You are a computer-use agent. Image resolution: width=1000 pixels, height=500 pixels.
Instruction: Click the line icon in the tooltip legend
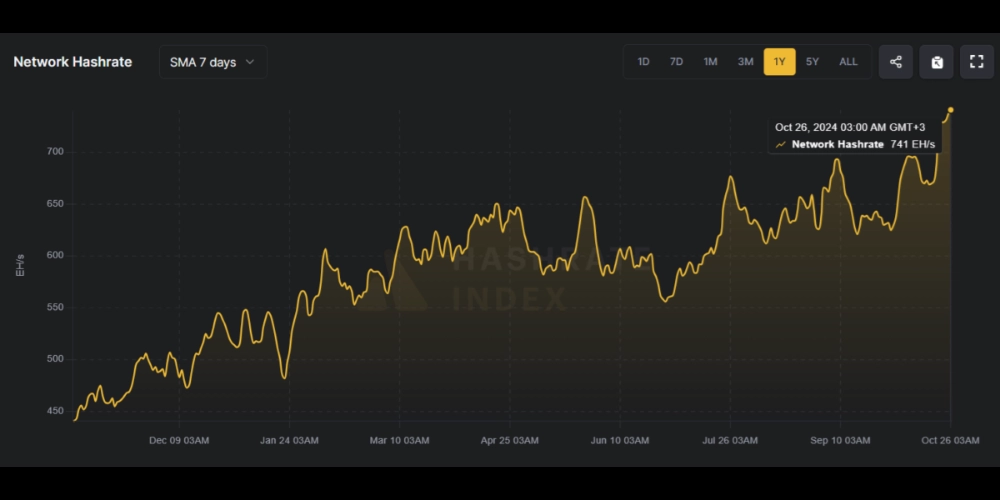coord(780,145)
